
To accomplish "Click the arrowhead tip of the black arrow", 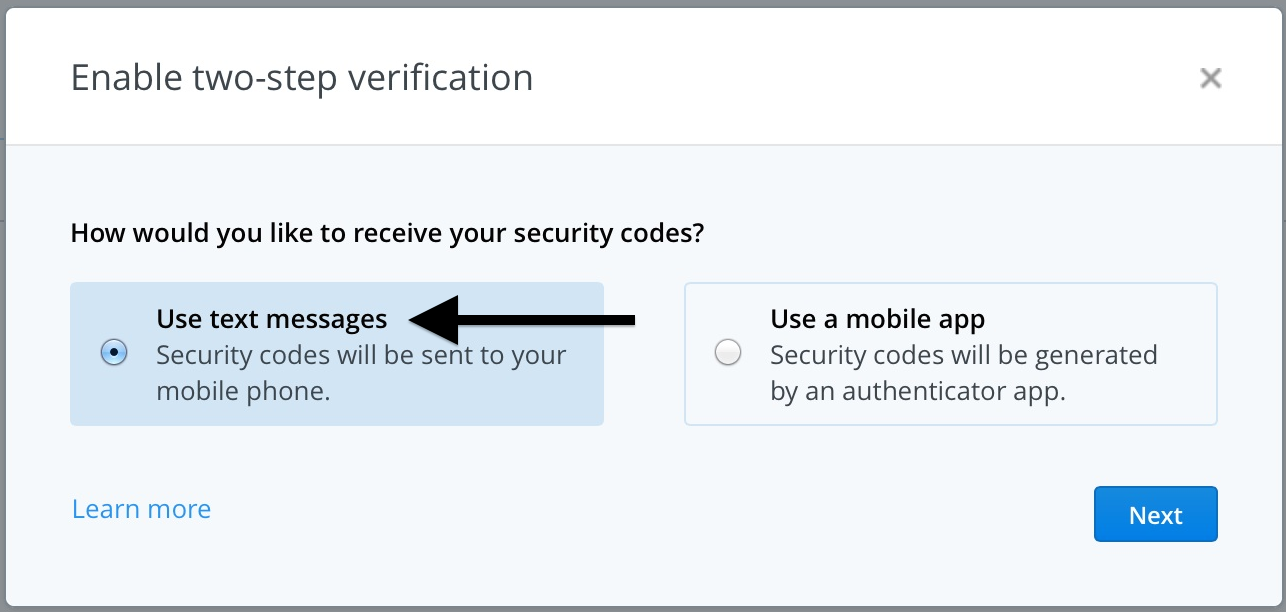I will (x=416, y=320).
